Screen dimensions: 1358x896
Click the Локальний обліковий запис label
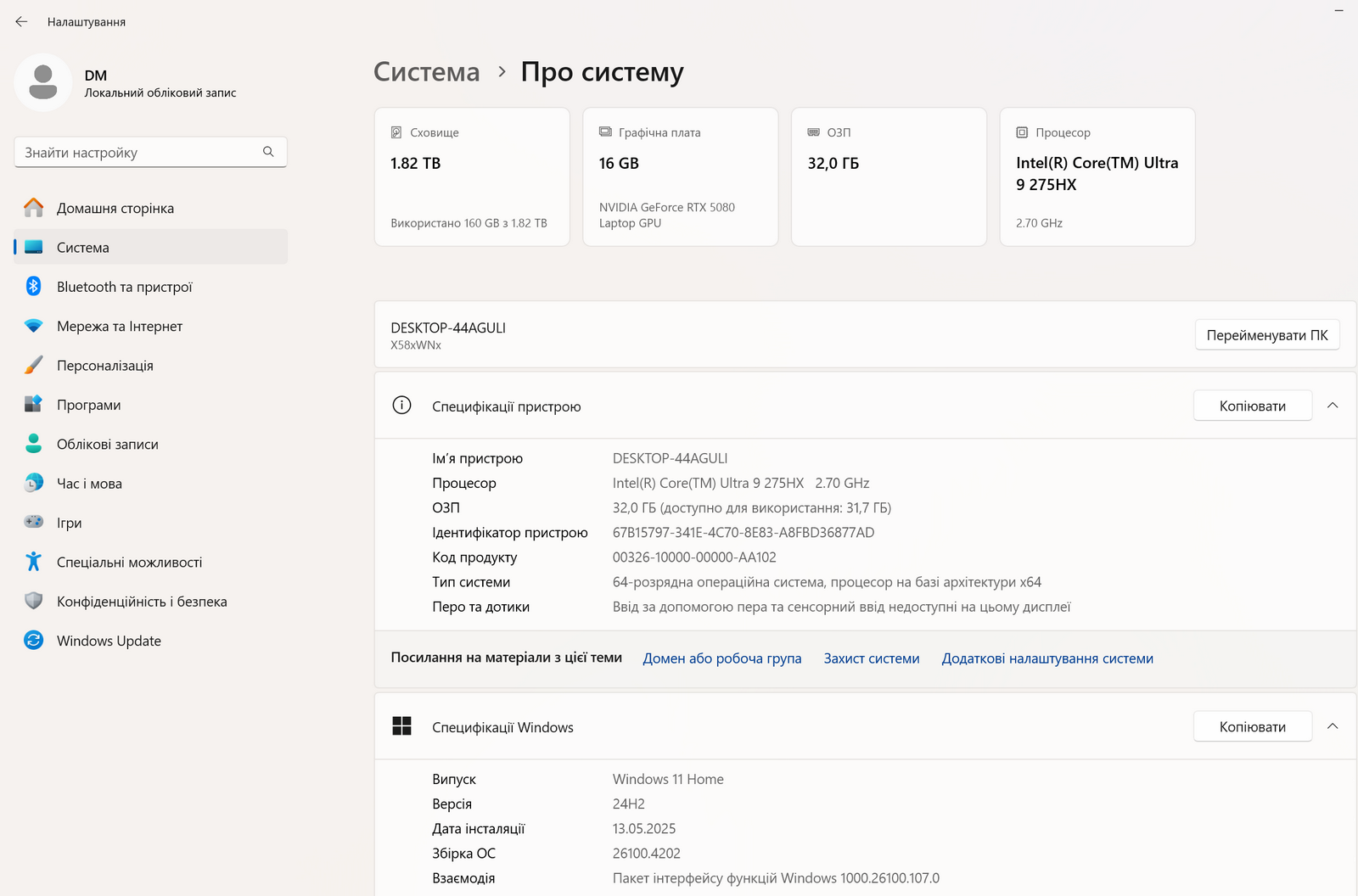(x=160, y=92)
